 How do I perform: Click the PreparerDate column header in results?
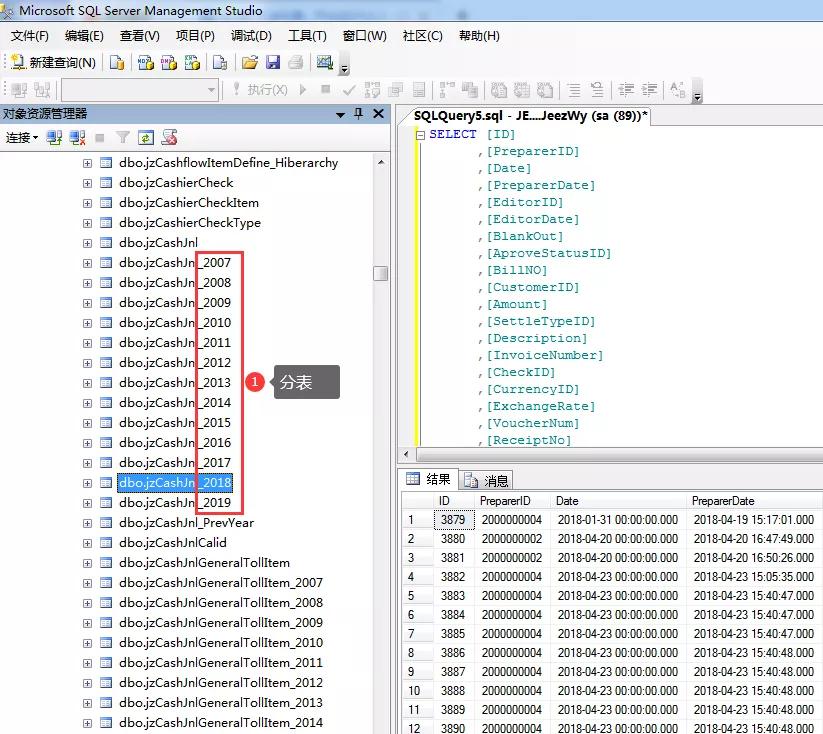[x=723, y=501]
